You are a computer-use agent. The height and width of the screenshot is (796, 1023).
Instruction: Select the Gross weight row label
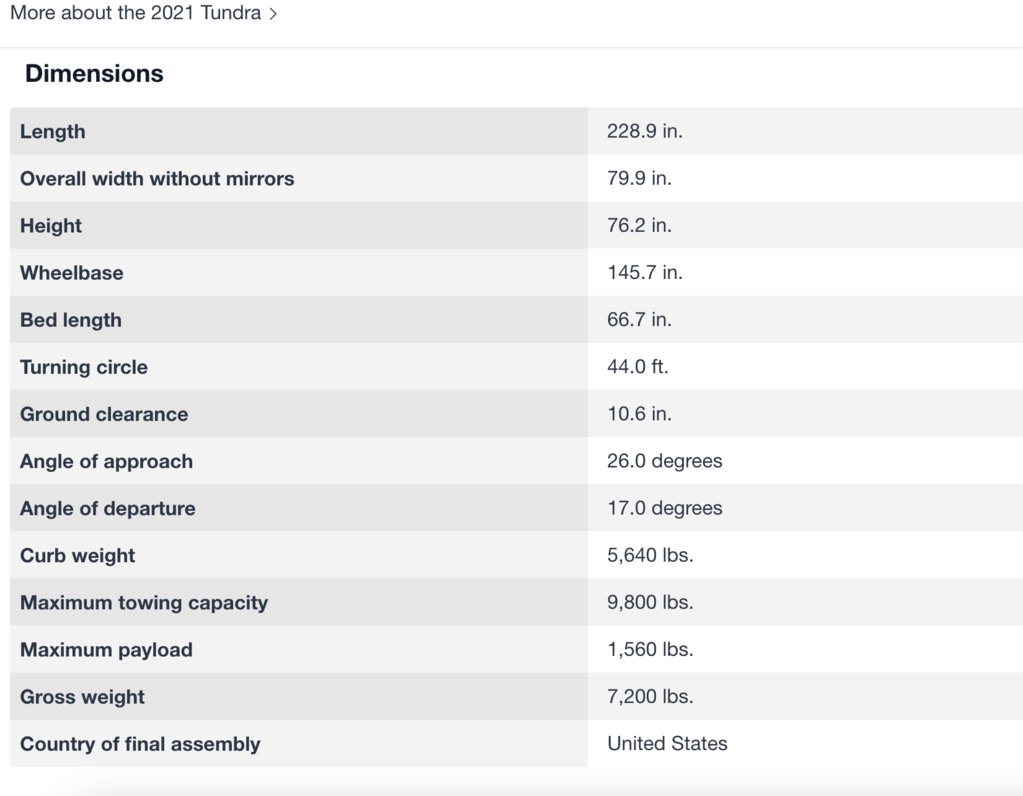pyautogui.click(x=82, y=697)
